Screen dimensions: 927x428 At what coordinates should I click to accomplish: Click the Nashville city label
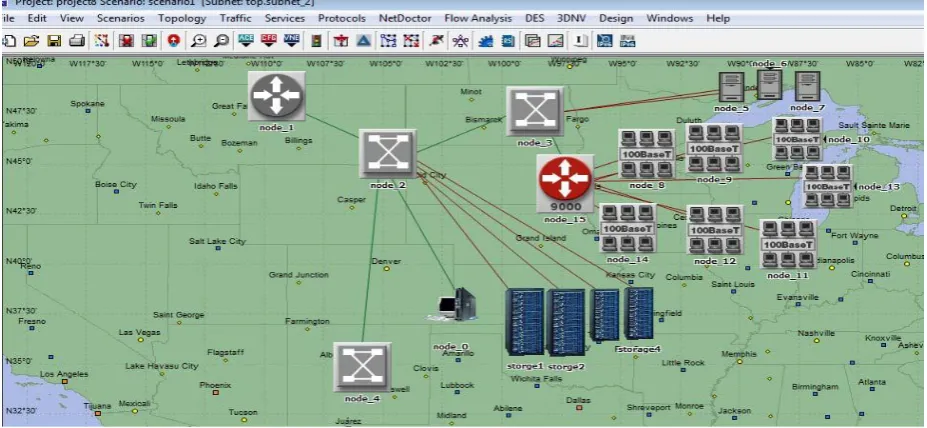click(x=816, y=333)
